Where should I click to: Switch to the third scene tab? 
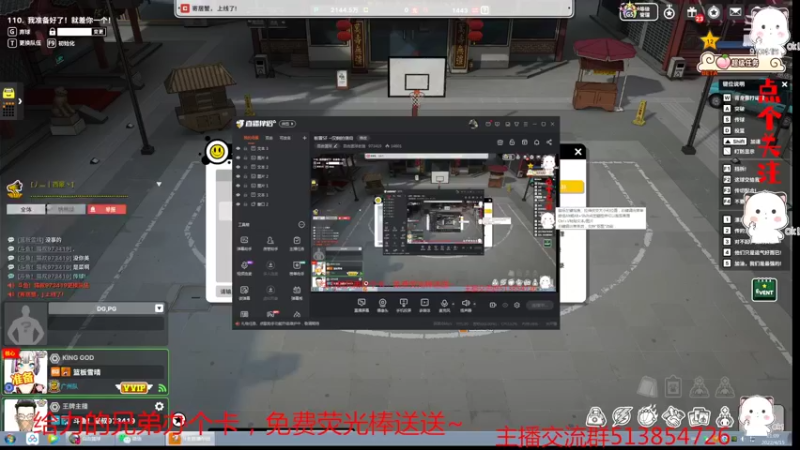point(285,138)
